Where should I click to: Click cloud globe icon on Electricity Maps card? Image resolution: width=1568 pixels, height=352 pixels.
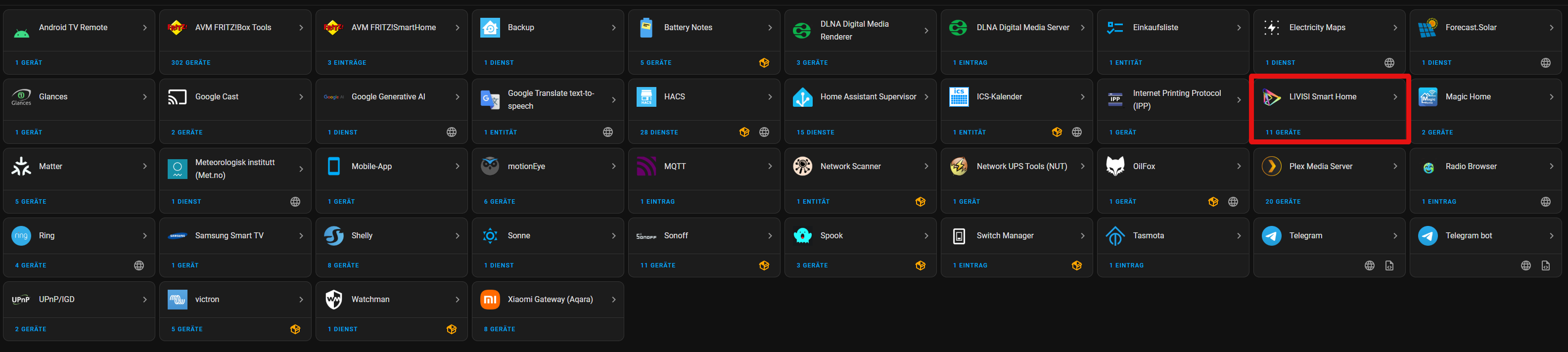[x=1389, y=63]
